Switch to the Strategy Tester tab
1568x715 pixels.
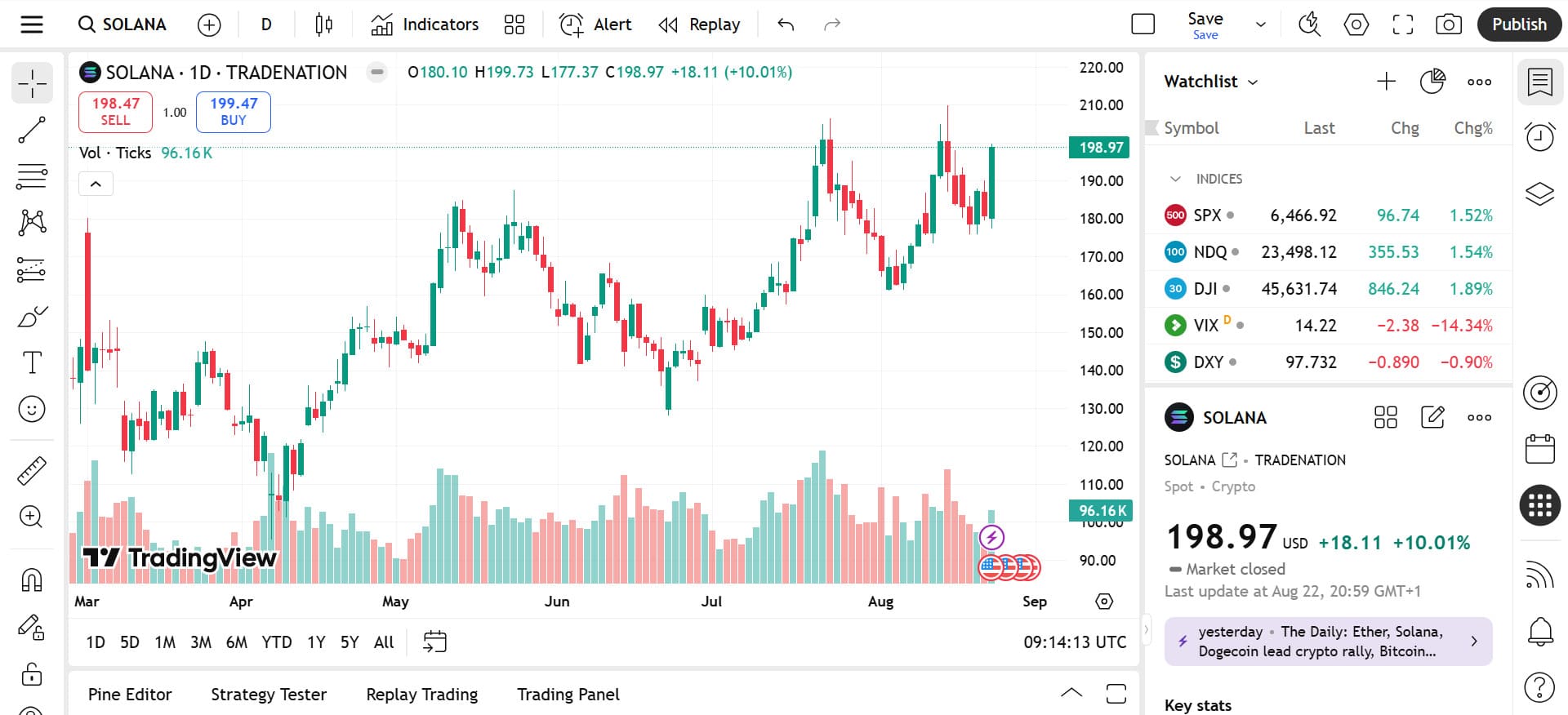[269, 695]
